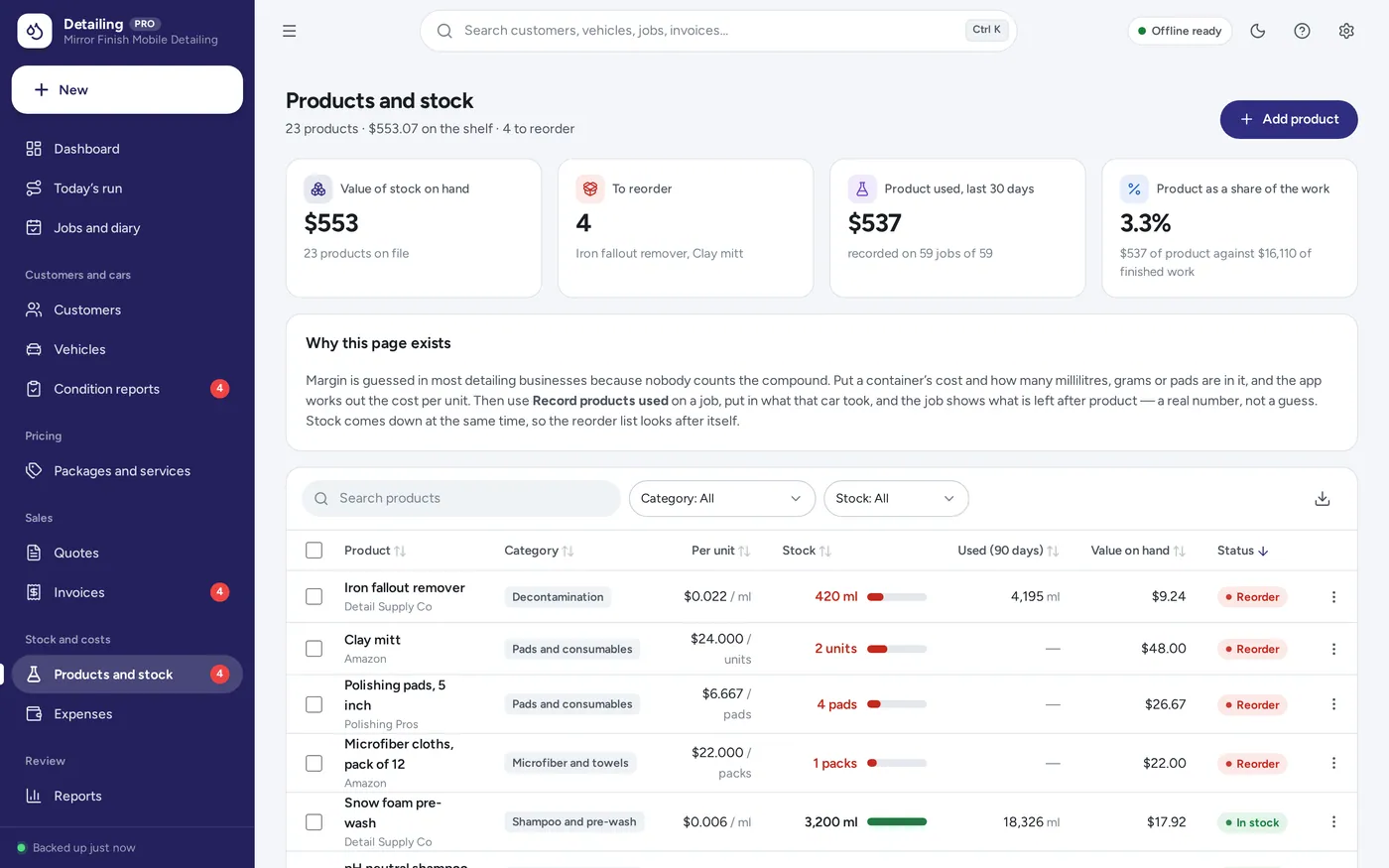
Task: Click the To reorder box icon
Action: tap(590, 188)
